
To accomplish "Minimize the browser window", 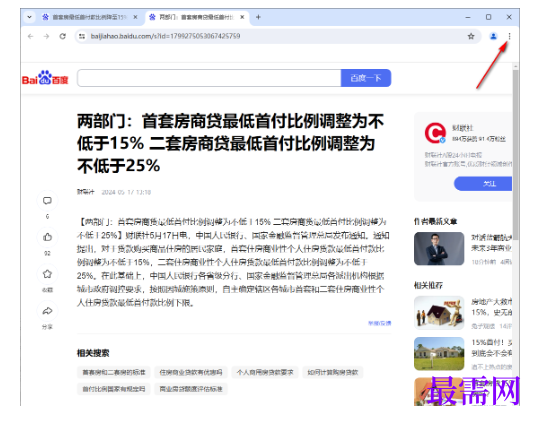I will pyautogui.click(x=468, y=17).
